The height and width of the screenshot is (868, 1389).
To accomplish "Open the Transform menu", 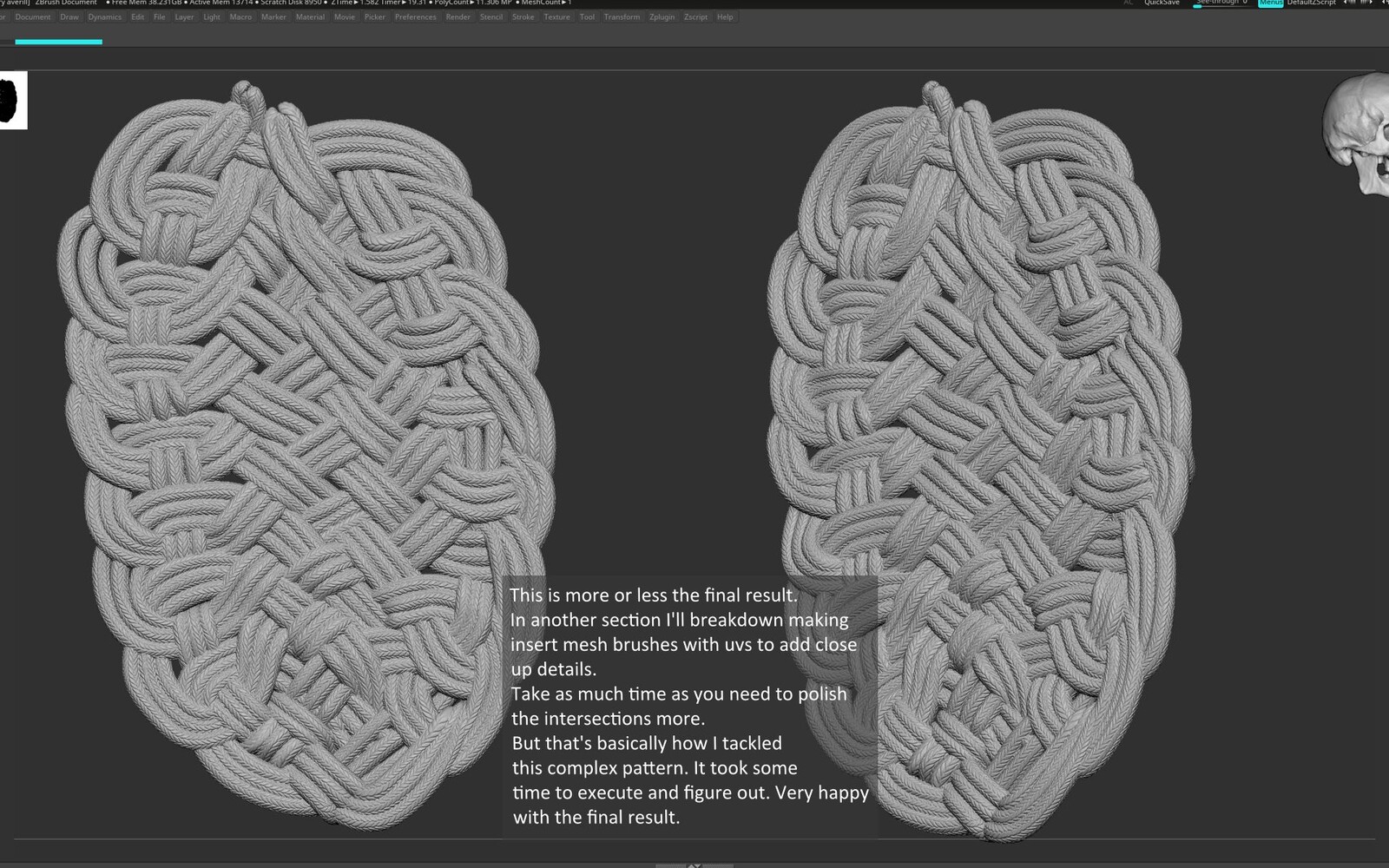I will click(x=622, y=17).
